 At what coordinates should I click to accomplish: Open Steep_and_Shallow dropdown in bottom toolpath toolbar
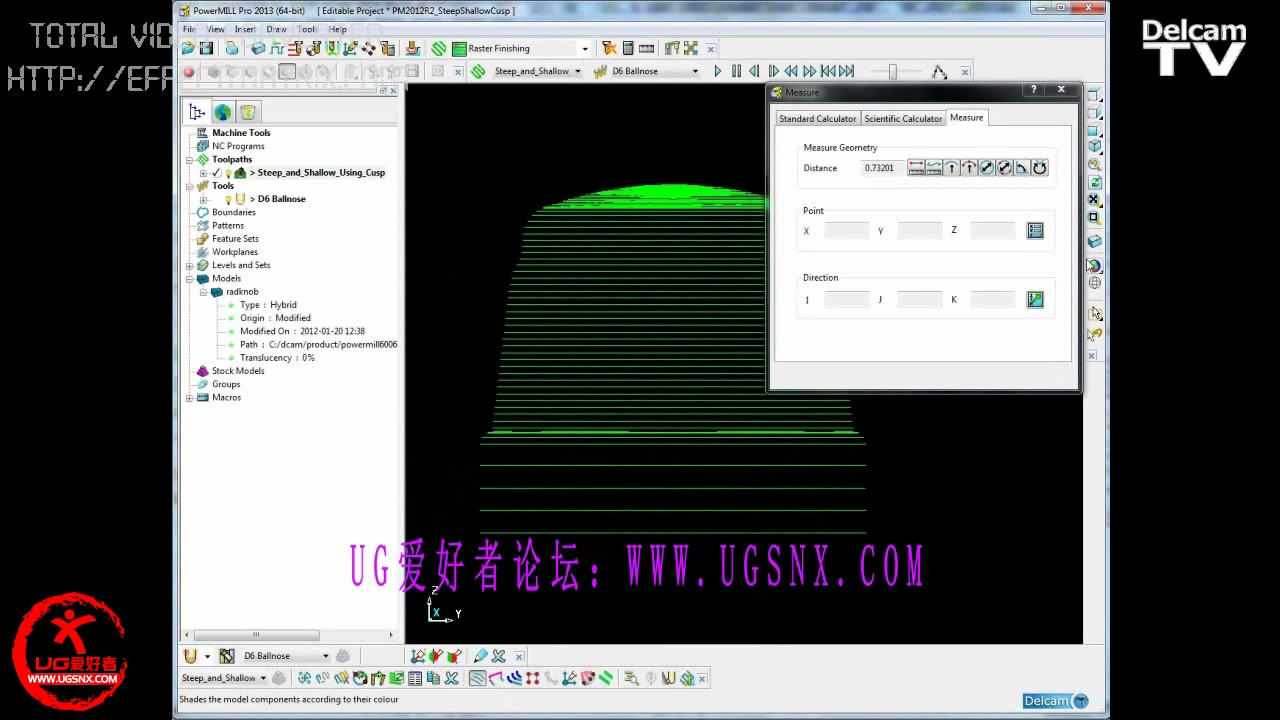tap(263, 678)
